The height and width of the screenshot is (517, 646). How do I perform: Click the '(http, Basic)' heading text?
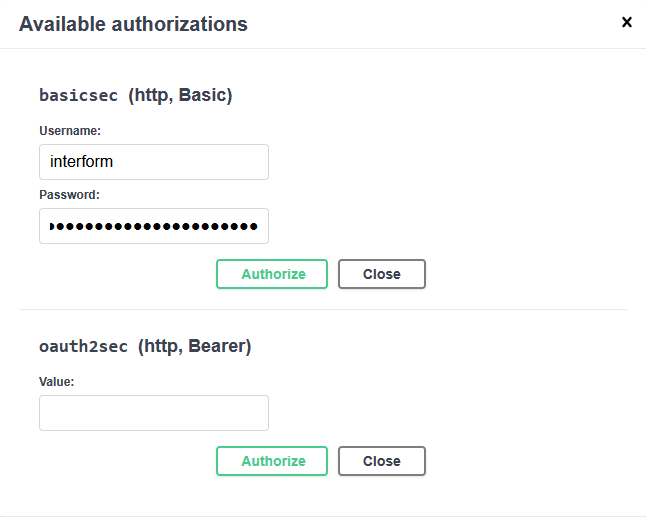pos(180,96)
